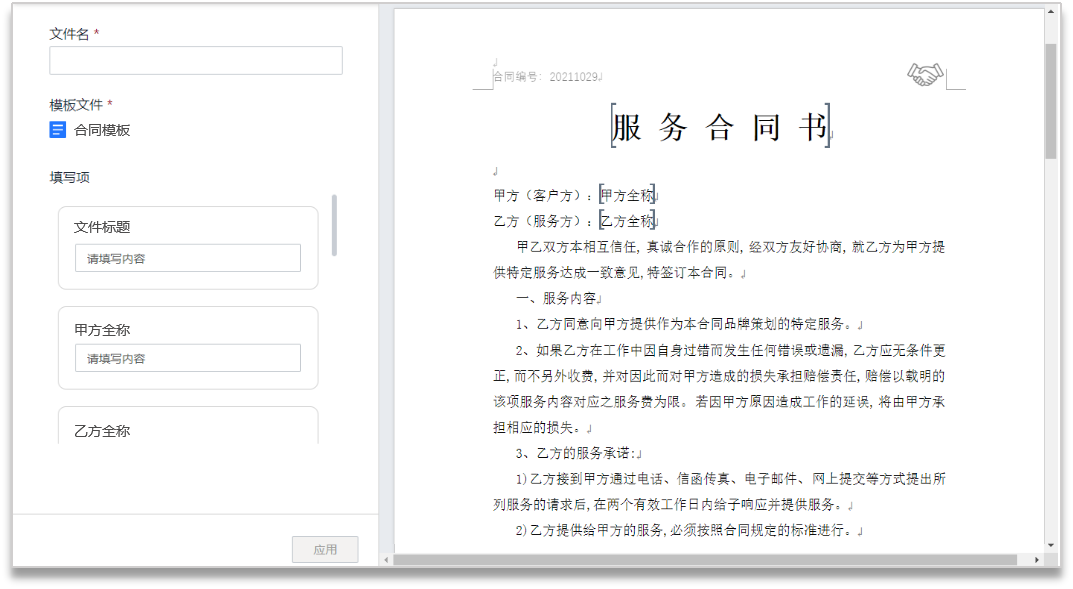The image size is (1073, 589).
Task: Click the 应用 button
Action: (325, 549)
